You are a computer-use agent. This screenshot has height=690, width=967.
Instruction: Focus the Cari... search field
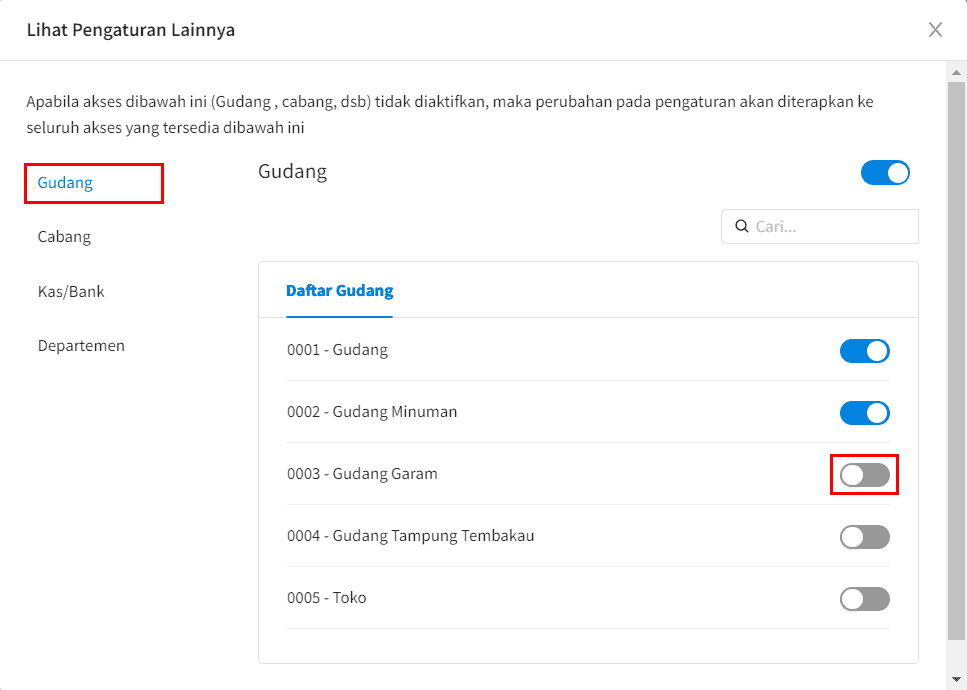[x=820, y=226]
